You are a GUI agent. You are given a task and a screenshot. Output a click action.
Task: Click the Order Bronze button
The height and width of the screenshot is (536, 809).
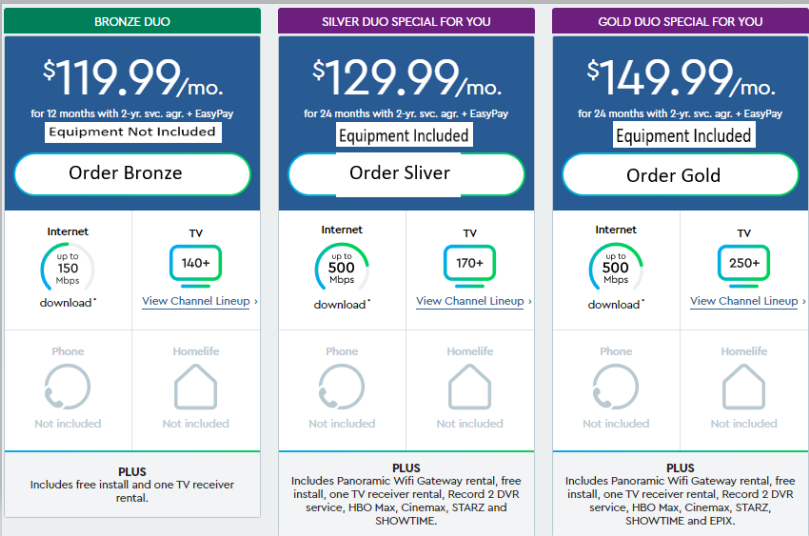[132, 174]
